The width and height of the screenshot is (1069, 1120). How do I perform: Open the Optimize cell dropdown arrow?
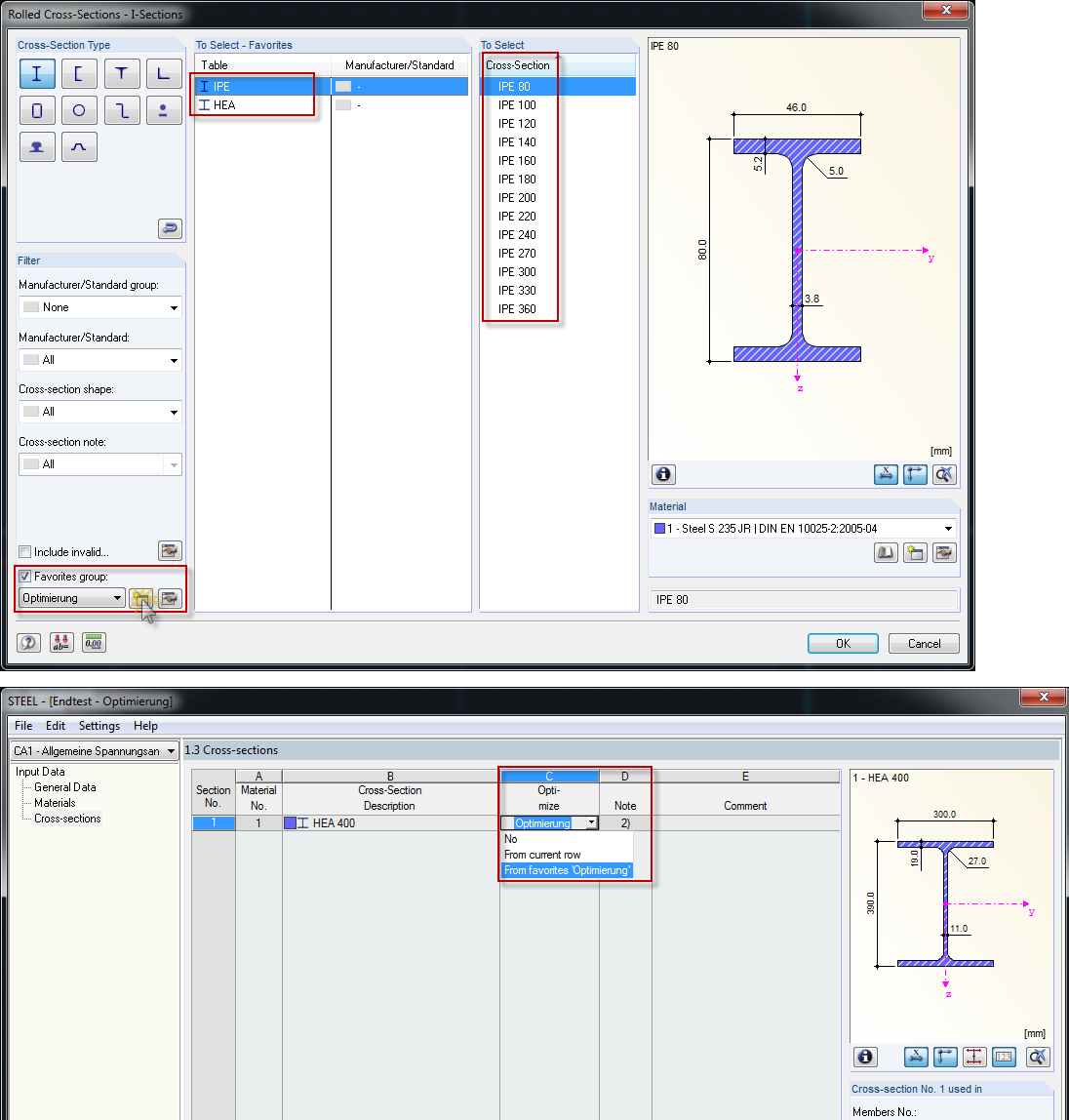tap(591, 822)
